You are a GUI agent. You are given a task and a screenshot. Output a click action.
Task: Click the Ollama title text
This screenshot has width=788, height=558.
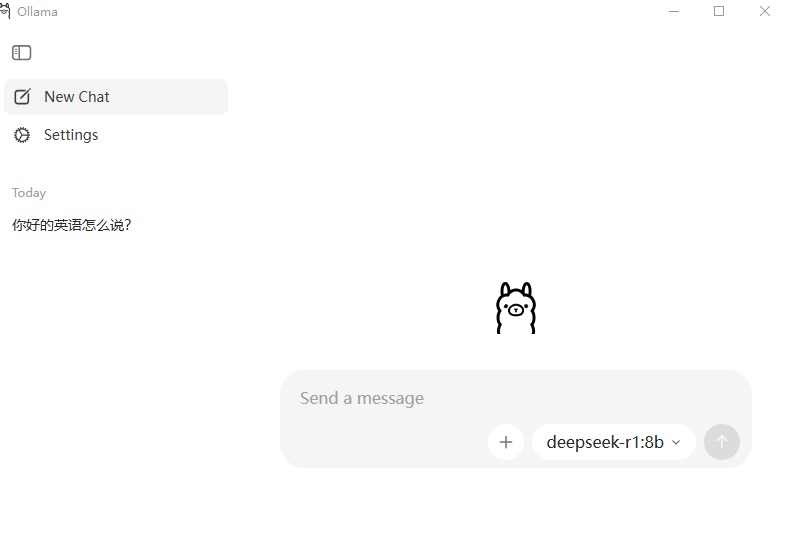pyautogui.click(x=37, y=12)
